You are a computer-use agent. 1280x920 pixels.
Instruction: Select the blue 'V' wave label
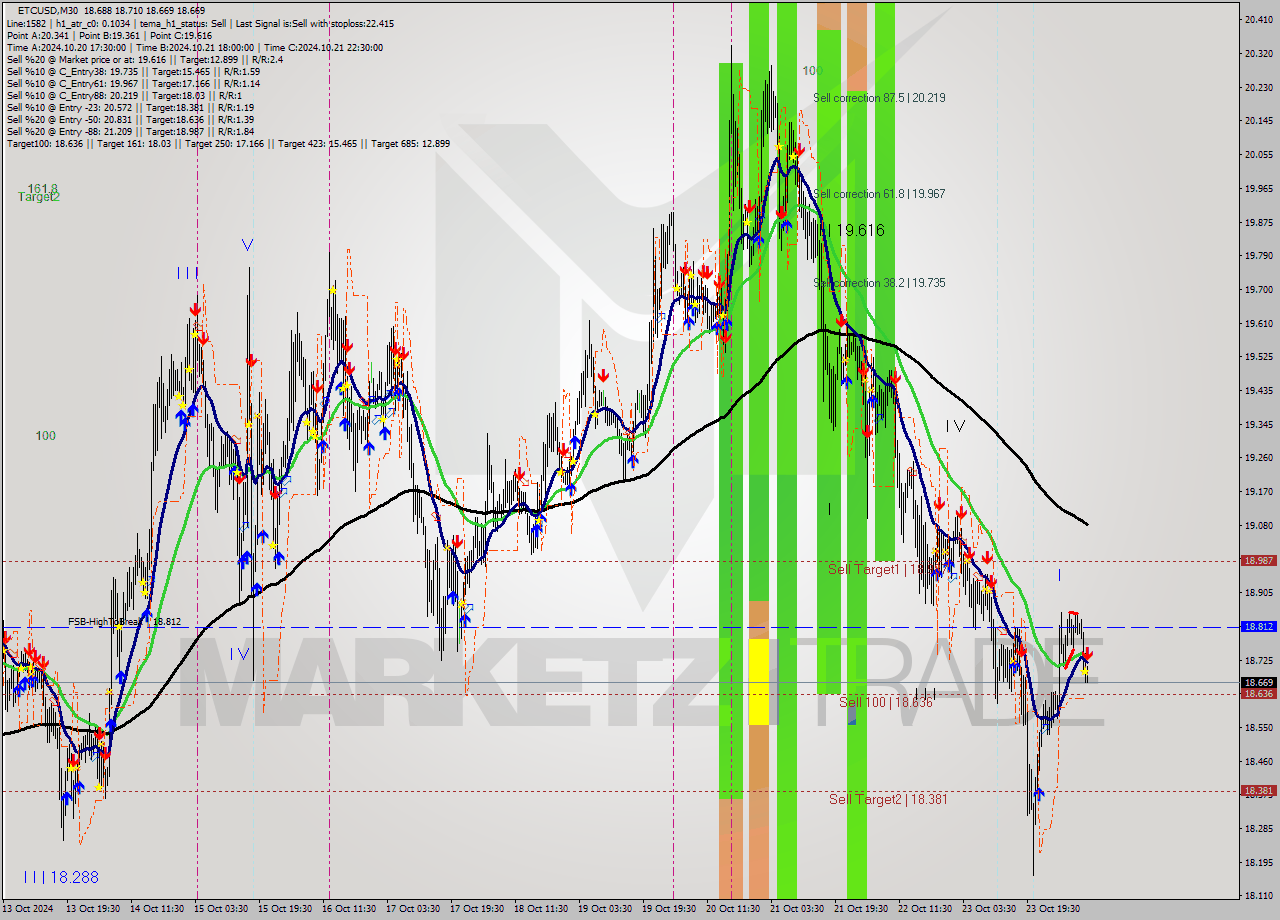coord(247,244)
